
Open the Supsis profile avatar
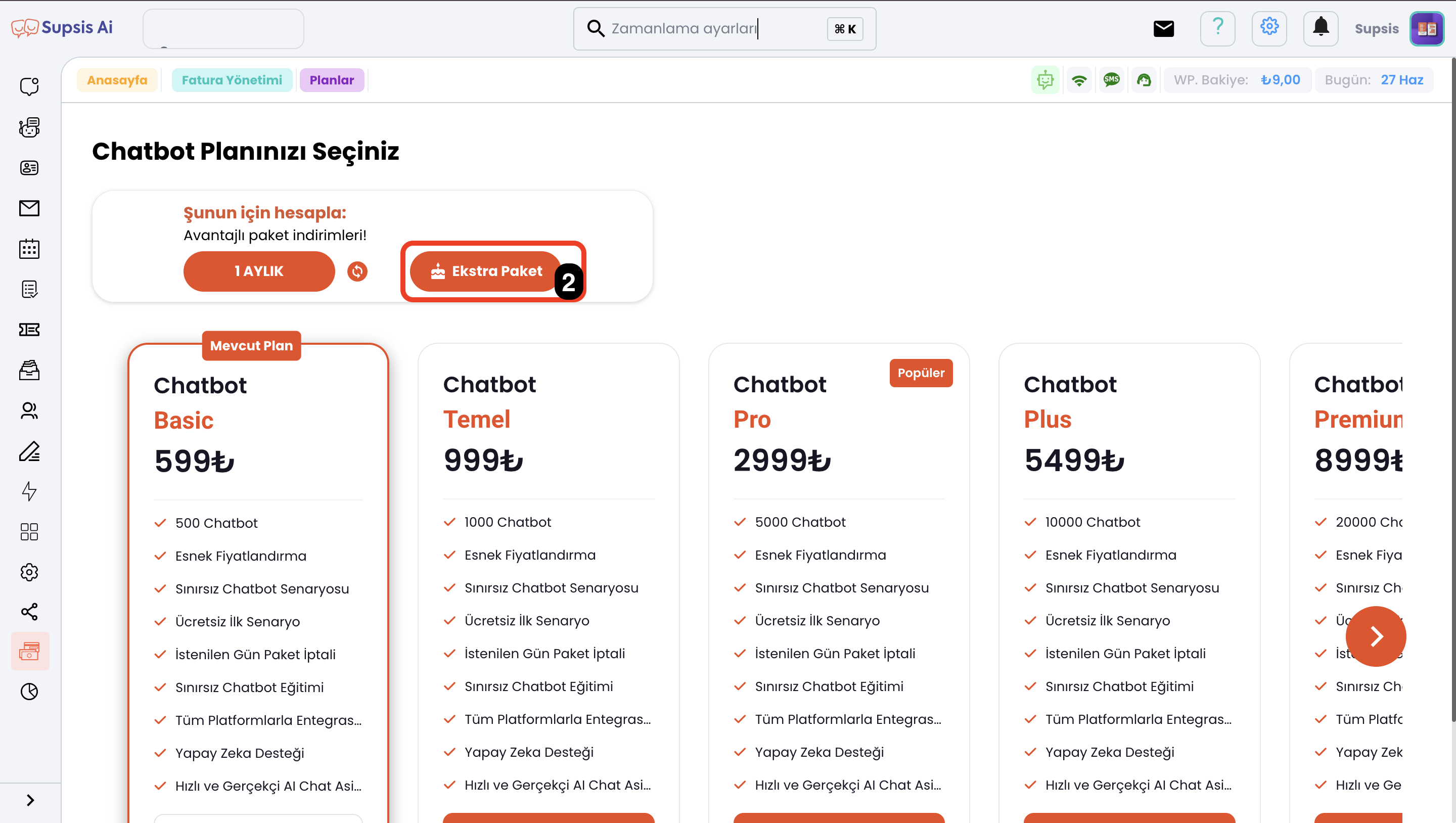[x=1427, y=28]
